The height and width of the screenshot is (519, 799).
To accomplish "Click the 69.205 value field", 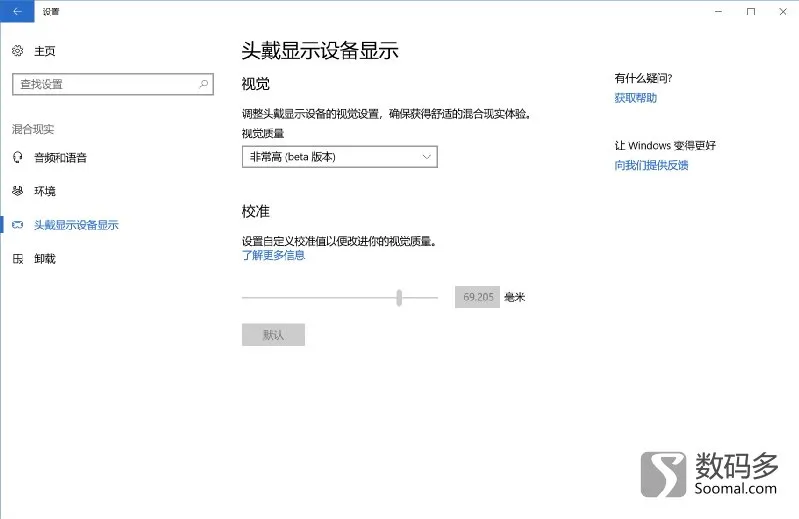I will click(477, 297).
